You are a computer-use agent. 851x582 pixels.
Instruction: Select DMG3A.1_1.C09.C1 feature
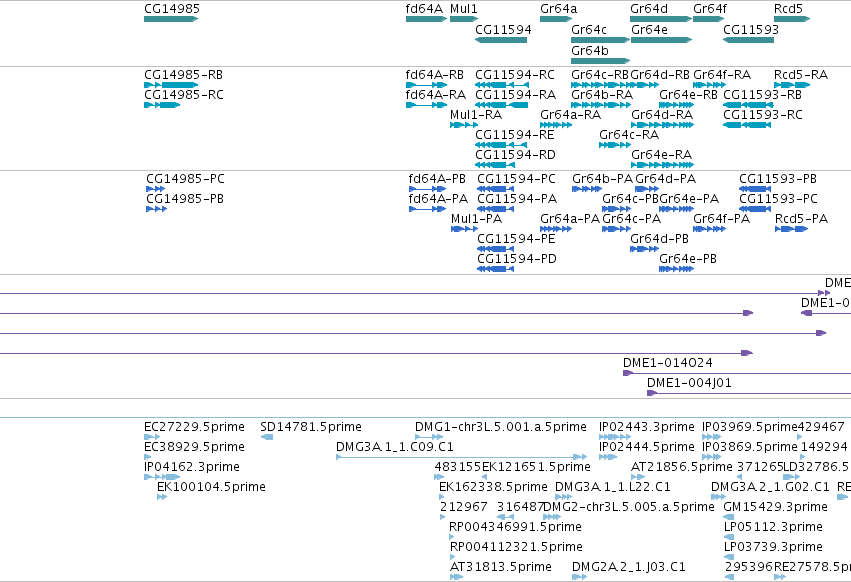(x=461, y=457)
